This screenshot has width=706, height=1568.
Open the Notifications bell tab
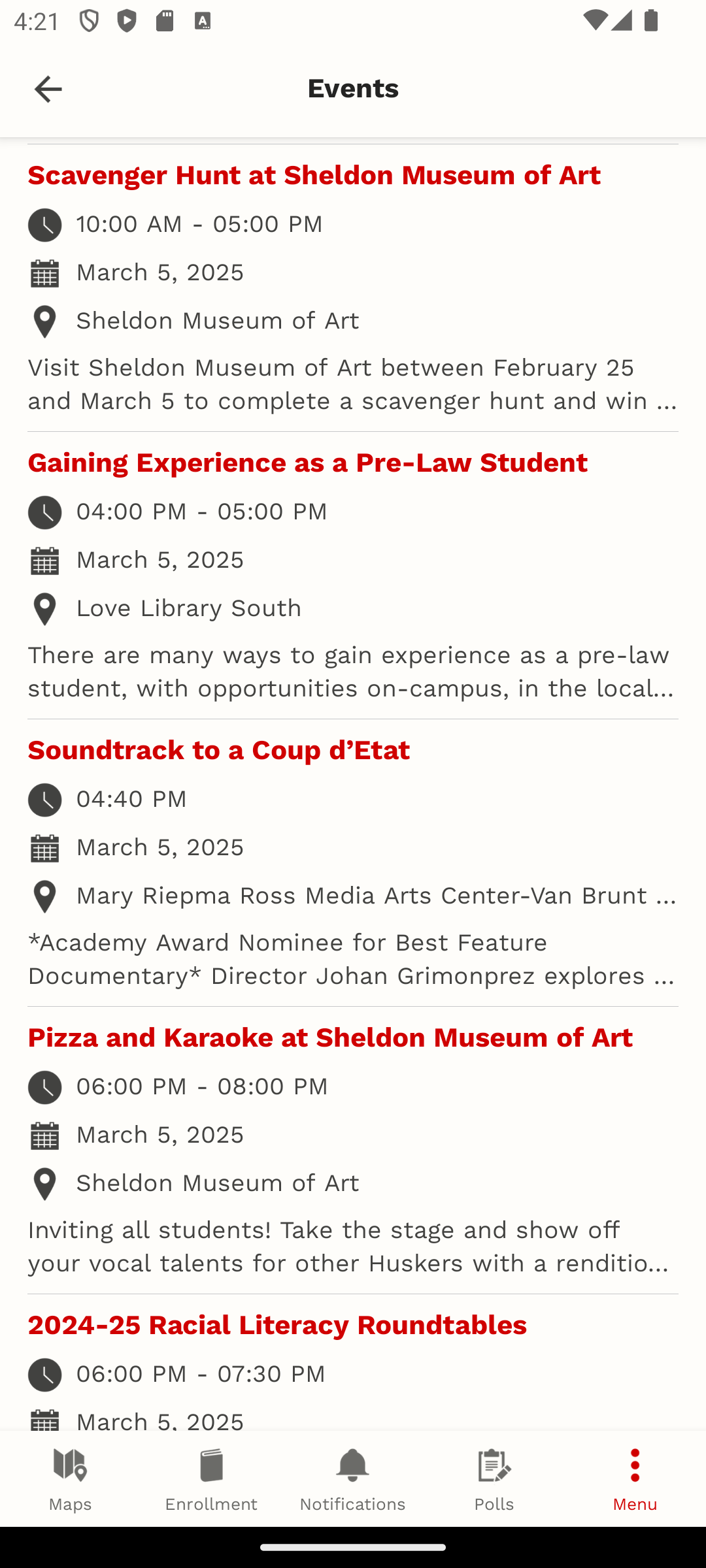click(352, 1479)
